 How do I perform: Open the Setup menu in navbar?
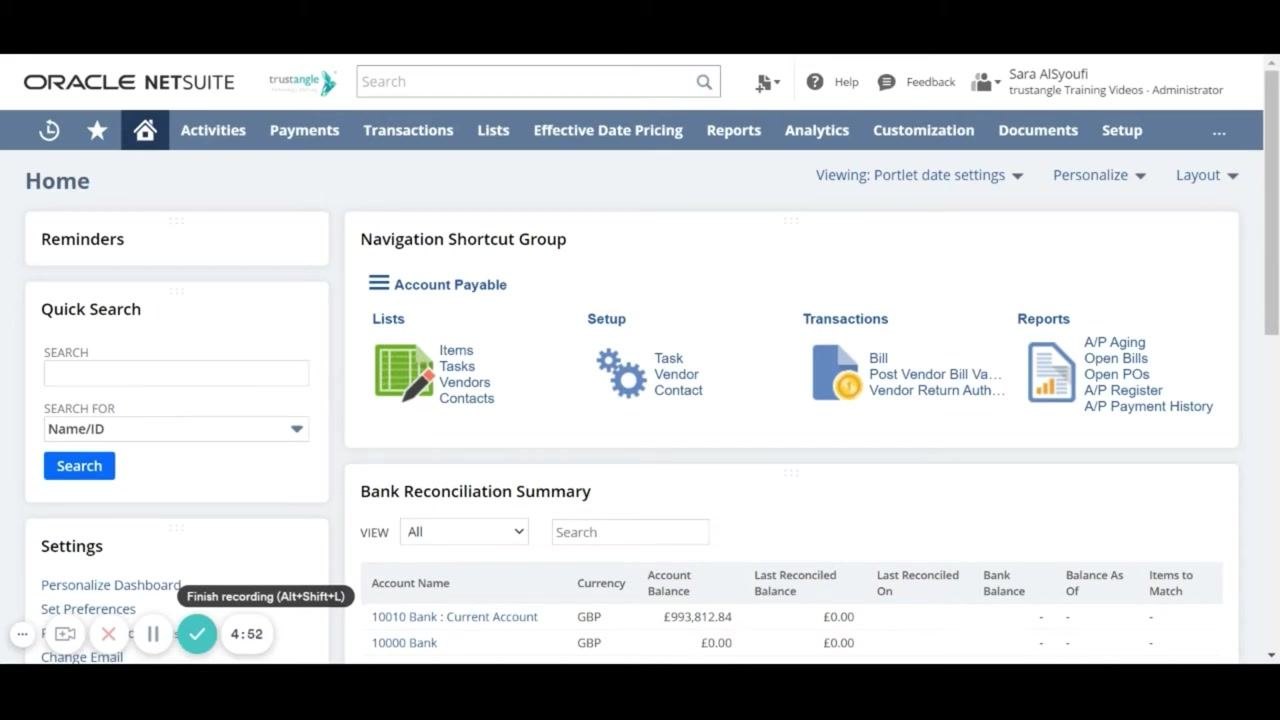(1122, 130)
